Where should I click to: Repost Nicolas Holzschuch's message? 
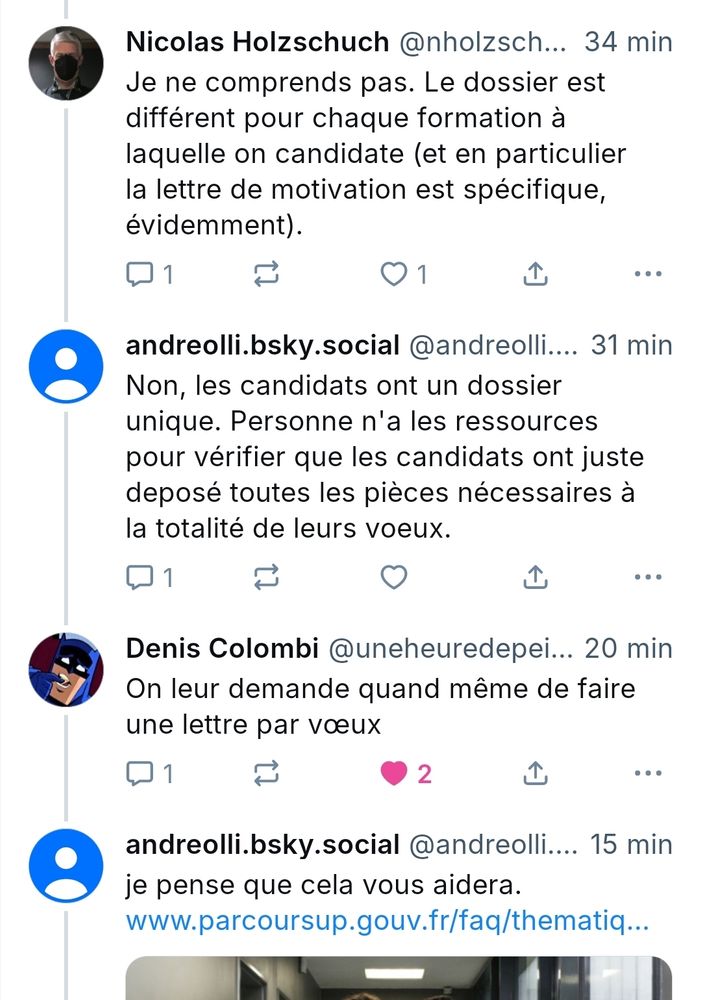pos(264,272)
